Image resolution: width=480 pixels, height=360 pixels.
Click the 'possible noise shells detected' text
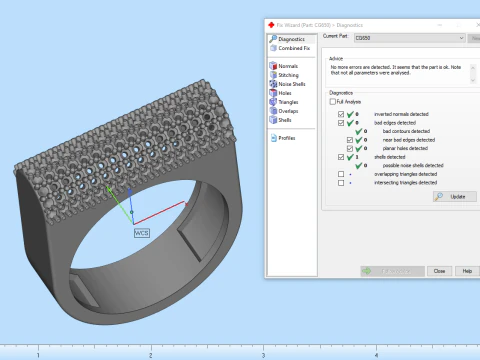(413, 165)
